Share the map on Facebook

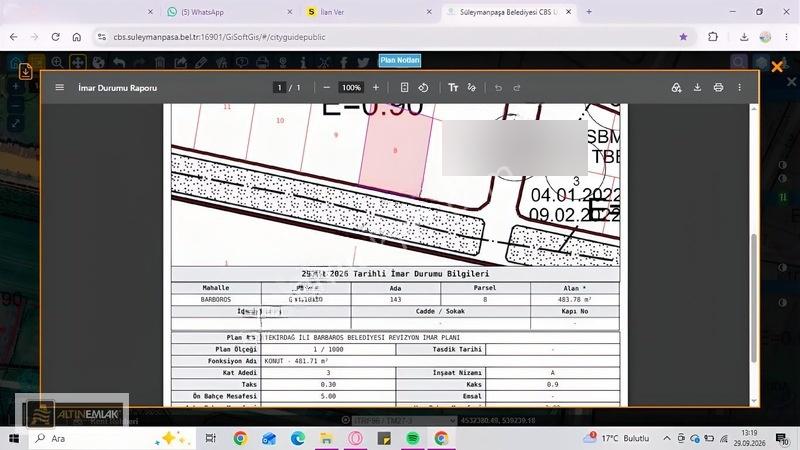(344, 63)
